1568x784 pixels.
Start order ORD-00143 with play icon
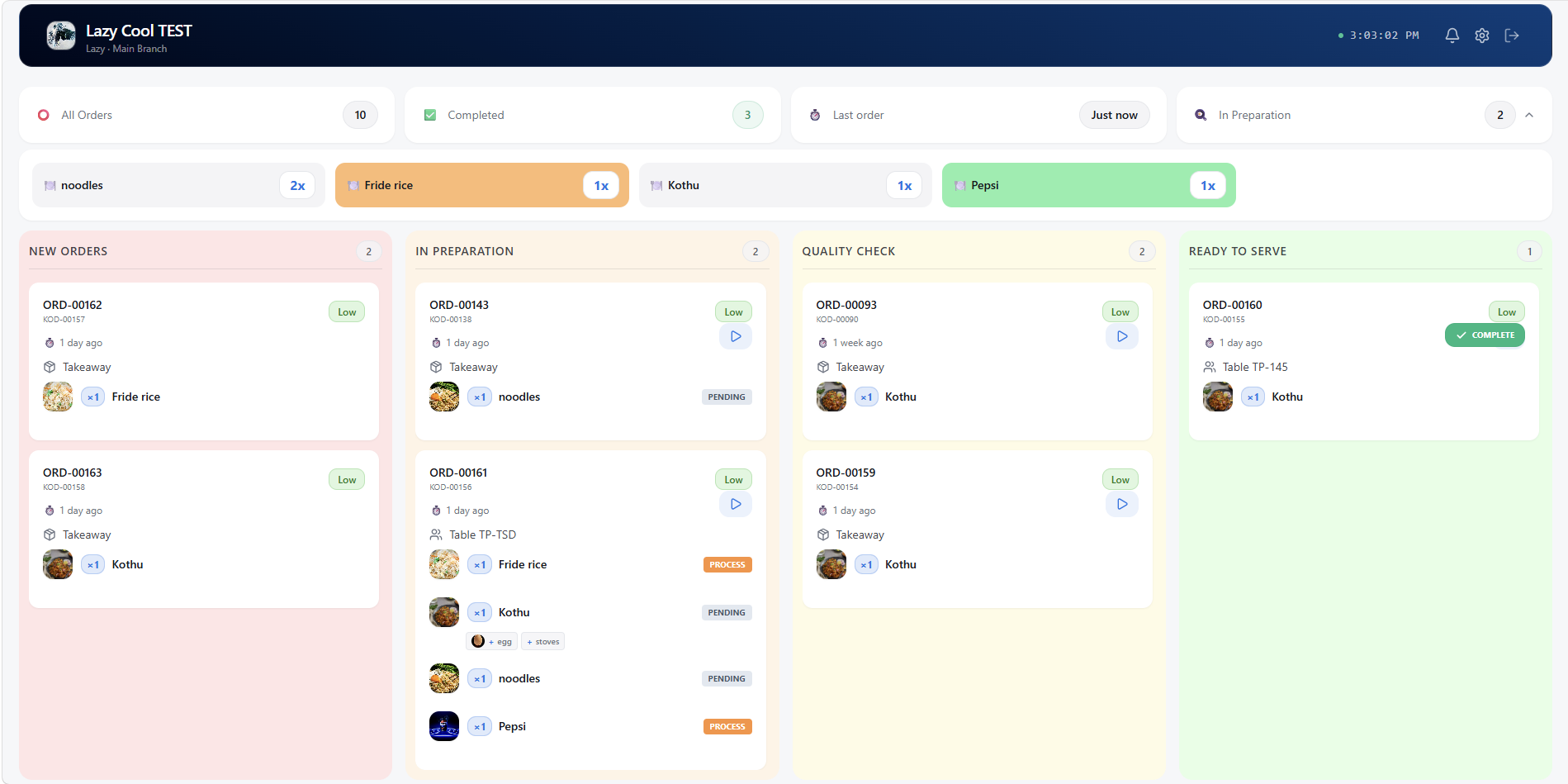coord(736,336)
